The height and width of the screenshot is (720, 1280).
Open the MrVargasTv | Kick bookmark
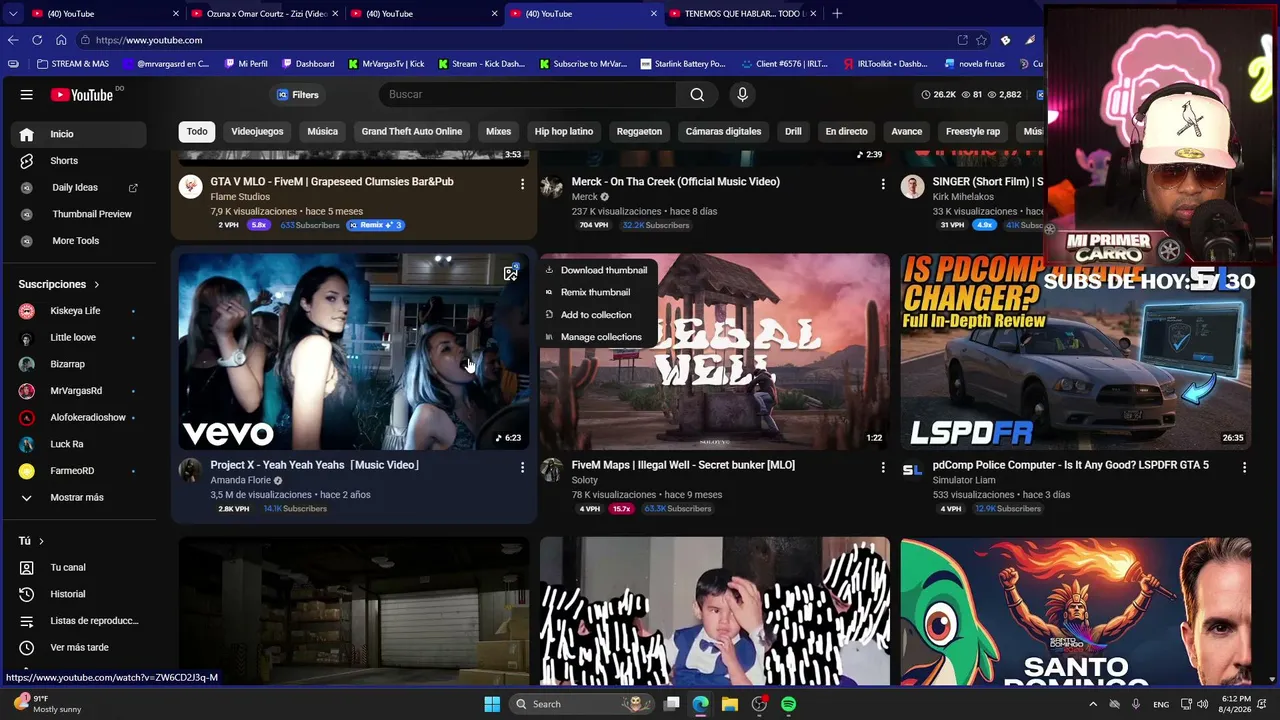(x=386, y=64)
